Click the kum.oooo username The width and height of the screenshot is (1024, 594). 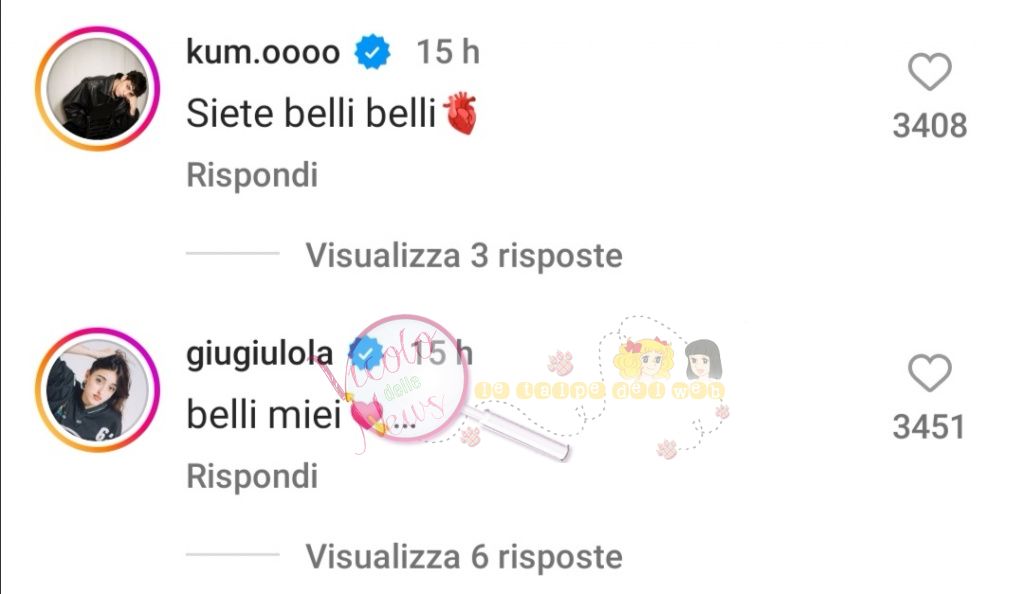pyautogui.click(x=263, y=52)
